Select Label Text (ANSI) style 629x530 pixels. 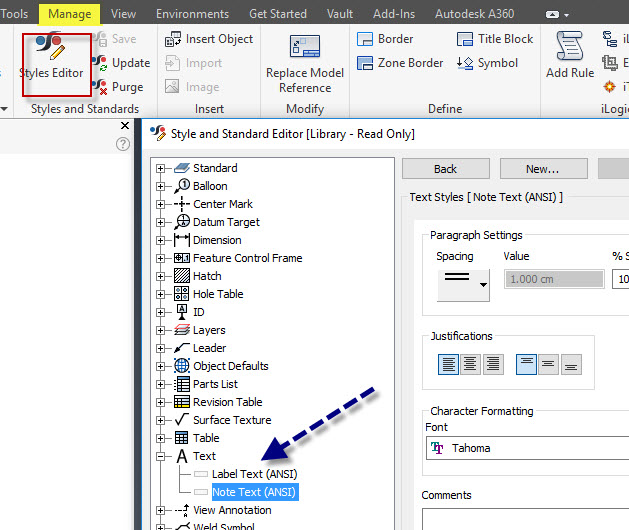click(254, 474)
